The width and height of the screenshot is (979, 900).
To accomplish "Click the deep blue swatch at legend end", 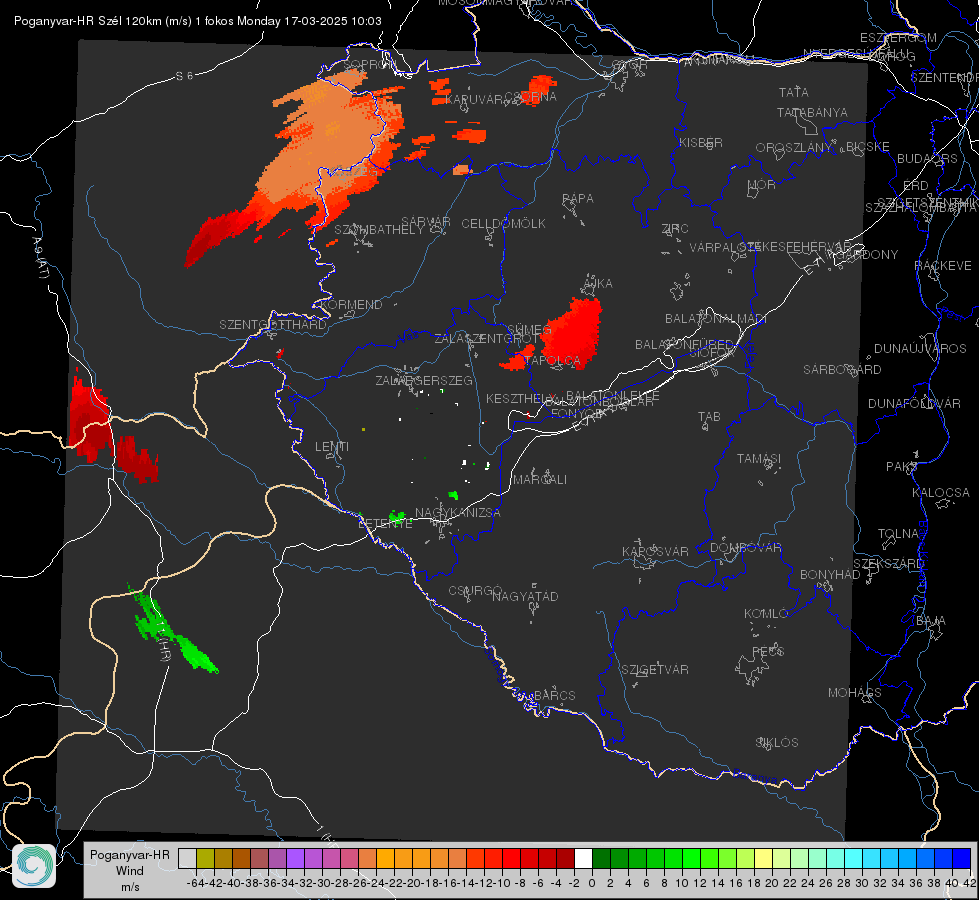I will [x=962, y=858].
